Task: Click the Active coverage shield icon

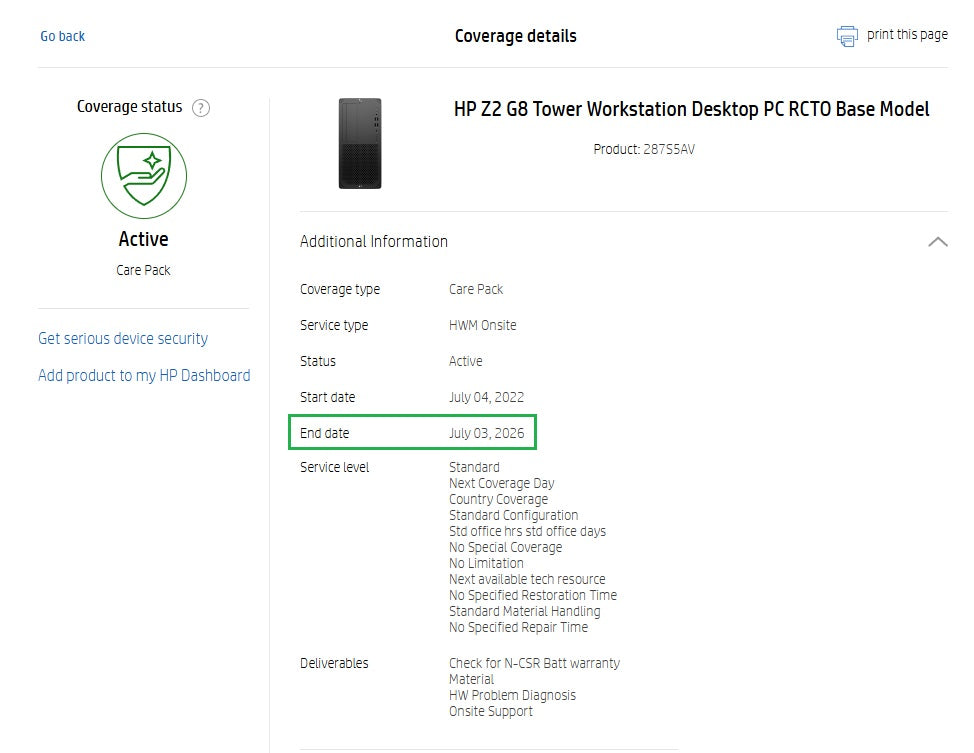Action: pyautogui.click(x=144, y=176)
